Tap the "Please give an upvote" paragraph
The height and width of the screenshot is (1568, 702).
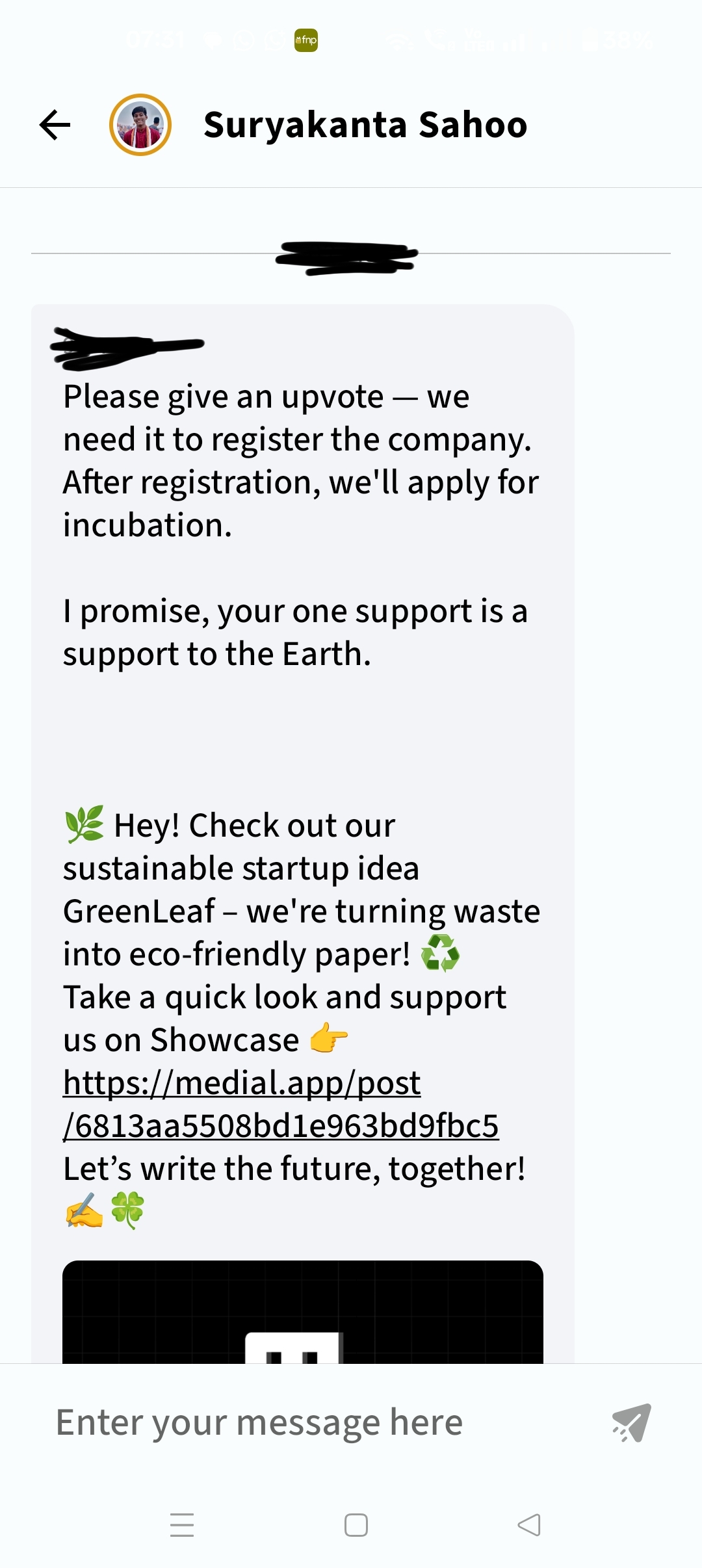tap(299, 460)
